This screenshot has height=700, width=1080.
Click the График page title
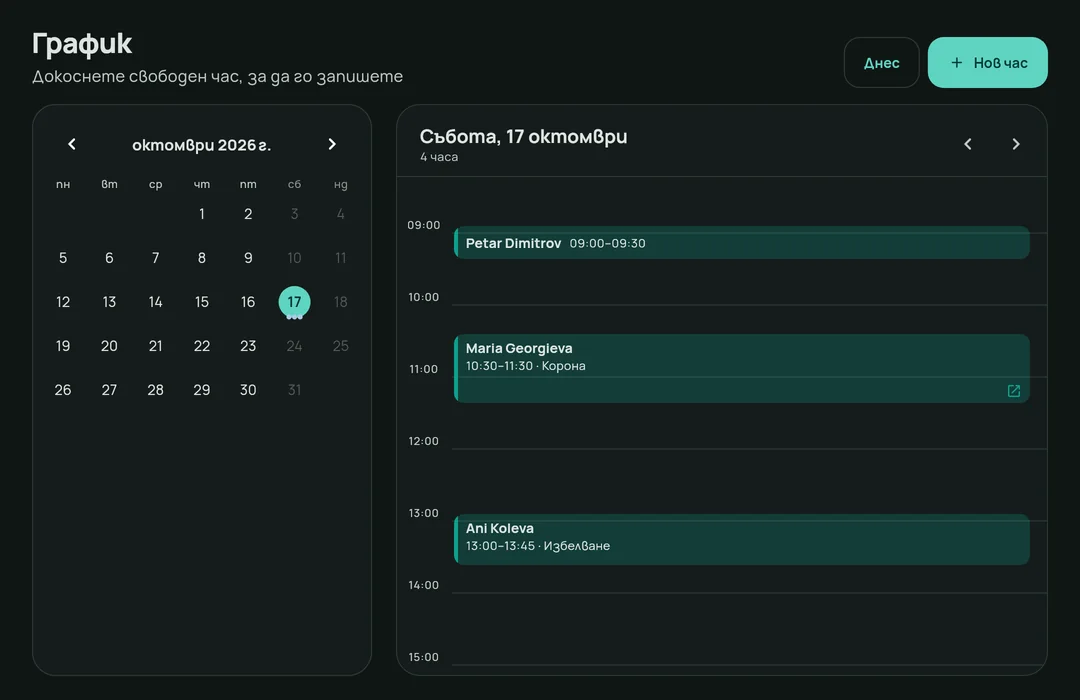tap(82, 43)
